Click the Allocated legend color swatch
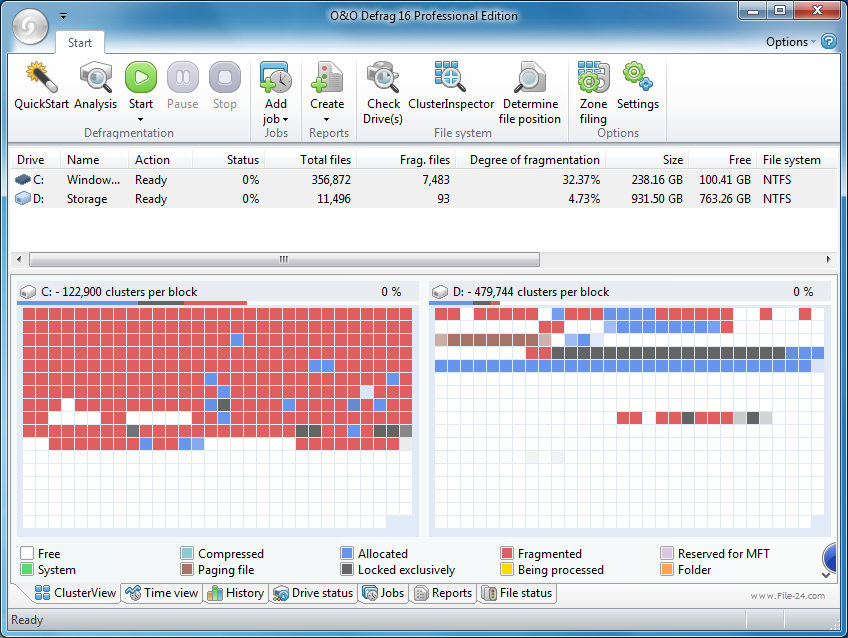 coord(347,553)
